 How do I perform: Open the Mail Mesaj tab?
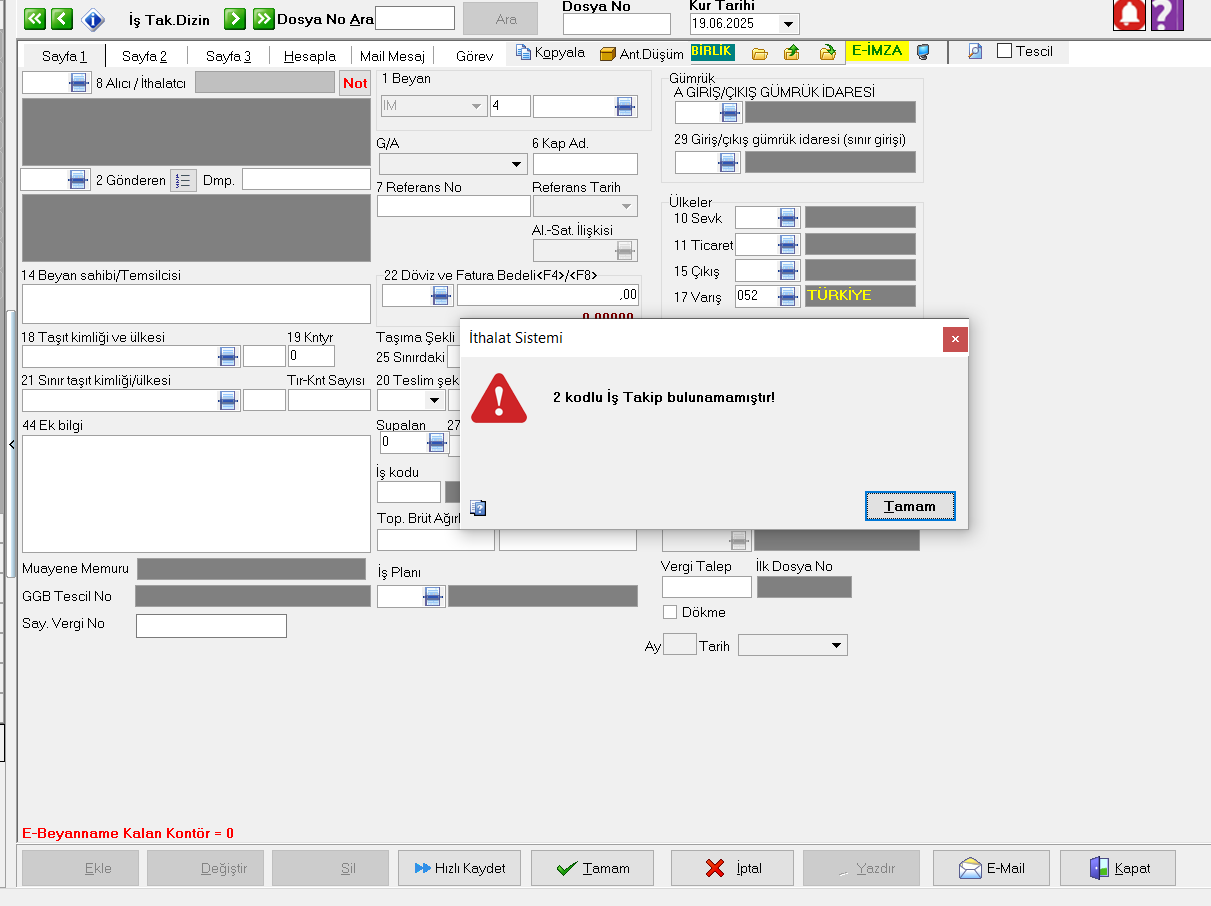click(392, 56)
